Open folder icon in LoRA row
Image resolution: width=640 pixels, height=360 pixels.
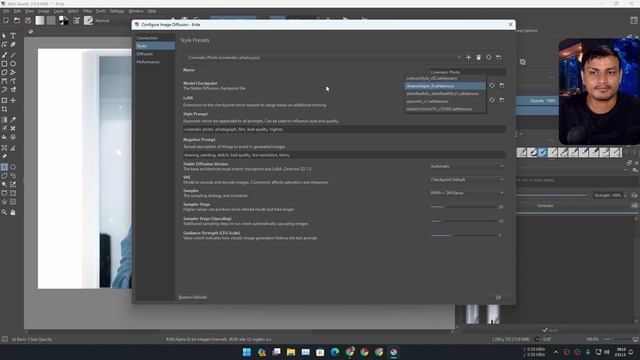click(502, 100)
